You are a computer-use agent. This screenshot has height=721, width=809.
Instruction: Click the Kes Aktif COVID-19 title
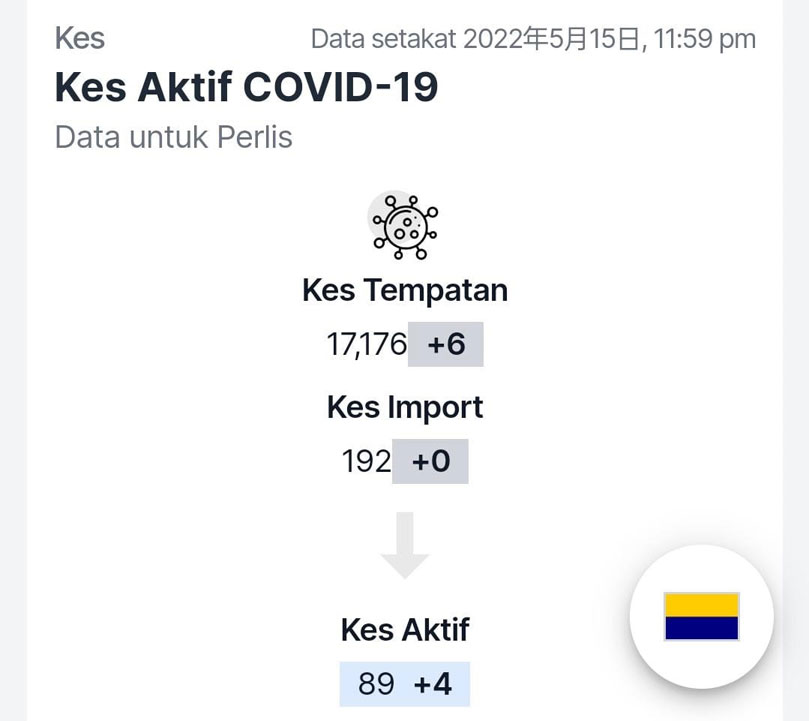pyautogui.click(x=247, y=87)
